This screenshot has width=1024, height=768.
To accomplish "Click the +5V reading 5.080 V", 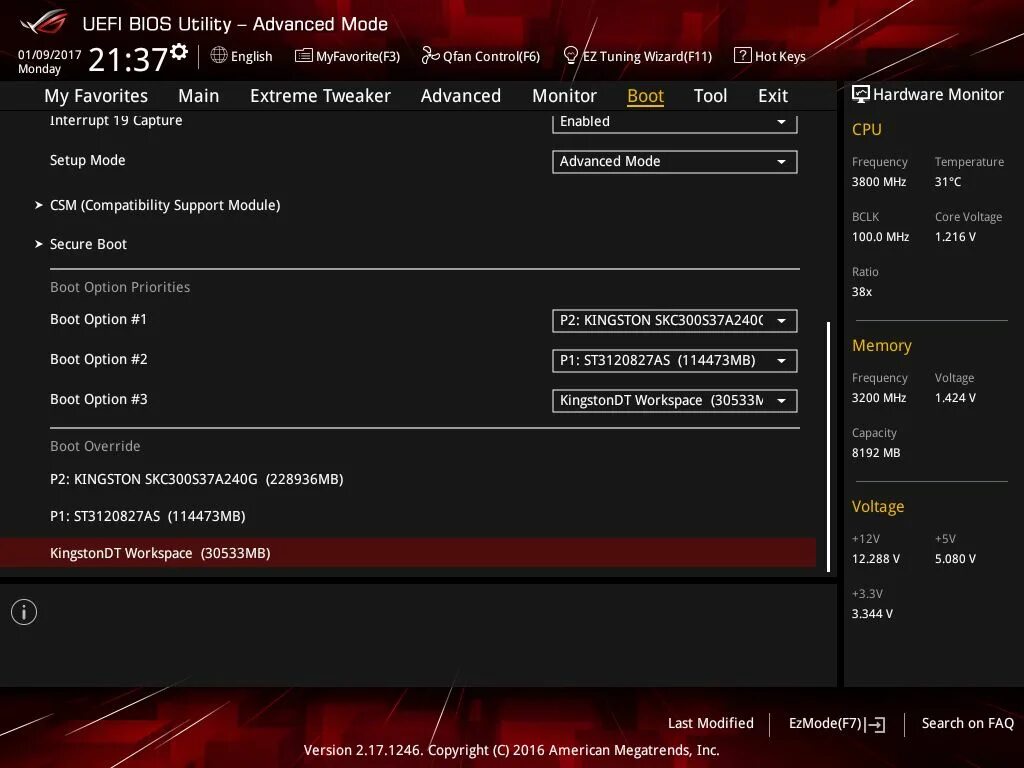I will point(955,559).
